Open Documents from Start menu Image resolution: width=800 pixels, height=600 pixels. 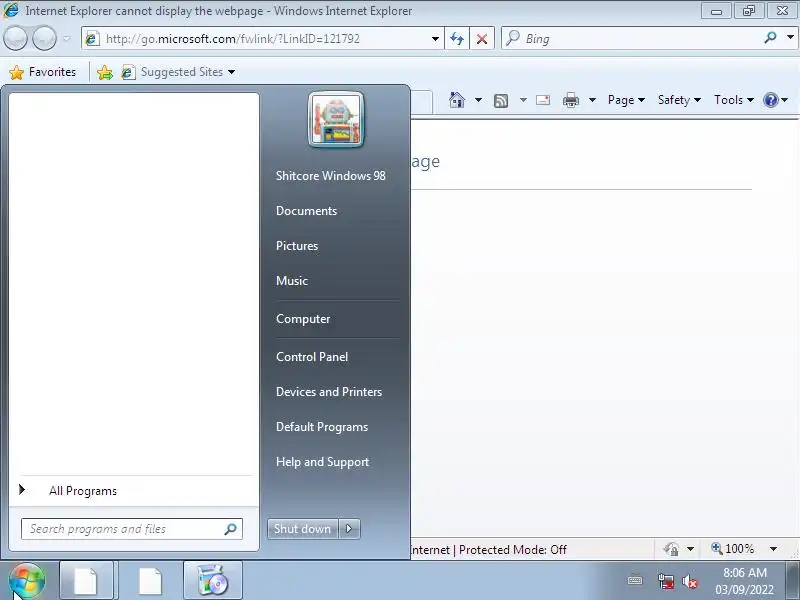pyautogui.click(x=306, y=211)
